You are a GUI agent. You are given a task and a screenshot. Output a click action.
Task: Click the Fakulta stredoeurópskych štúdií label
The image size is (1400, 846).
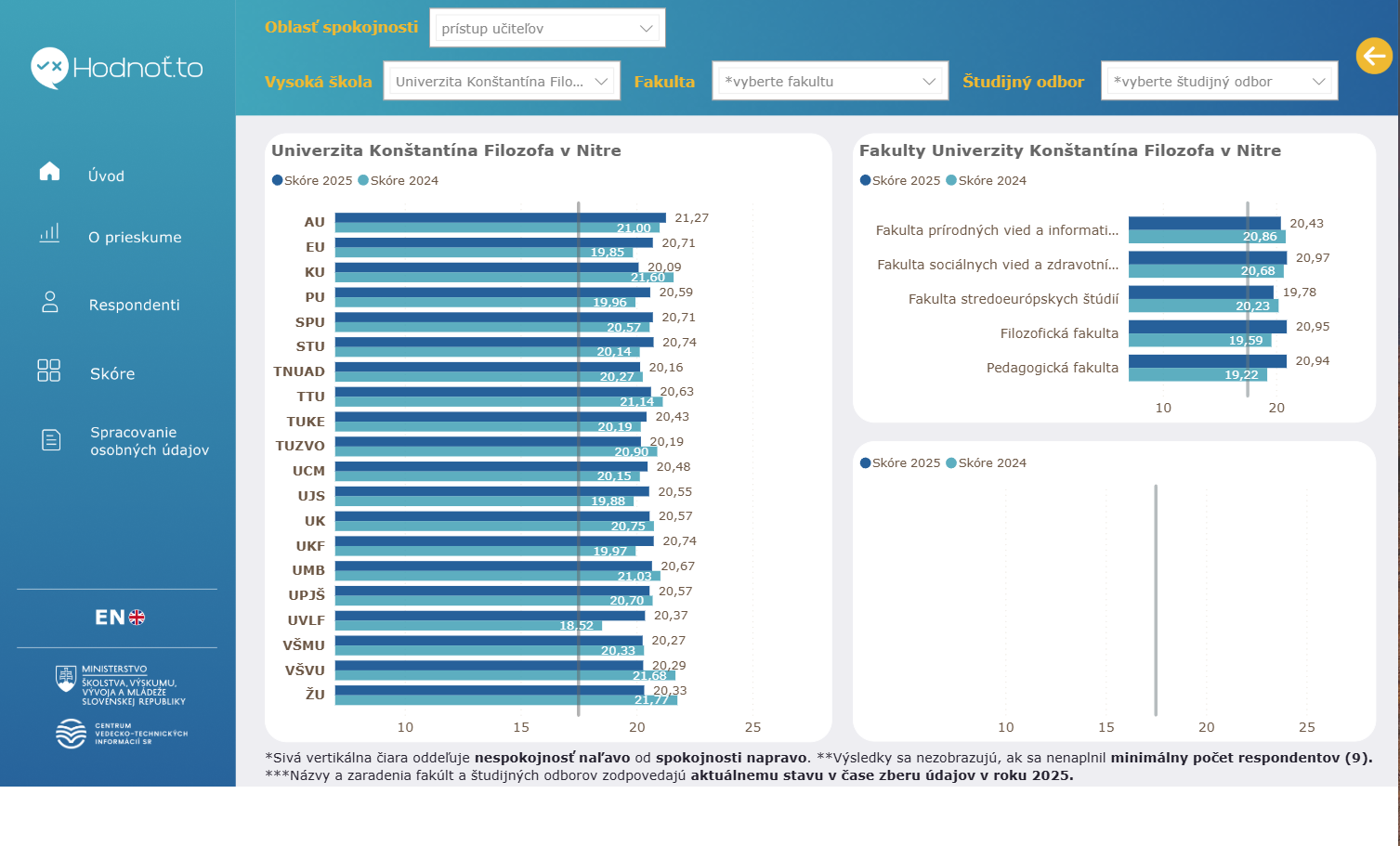click(1014, 299)
